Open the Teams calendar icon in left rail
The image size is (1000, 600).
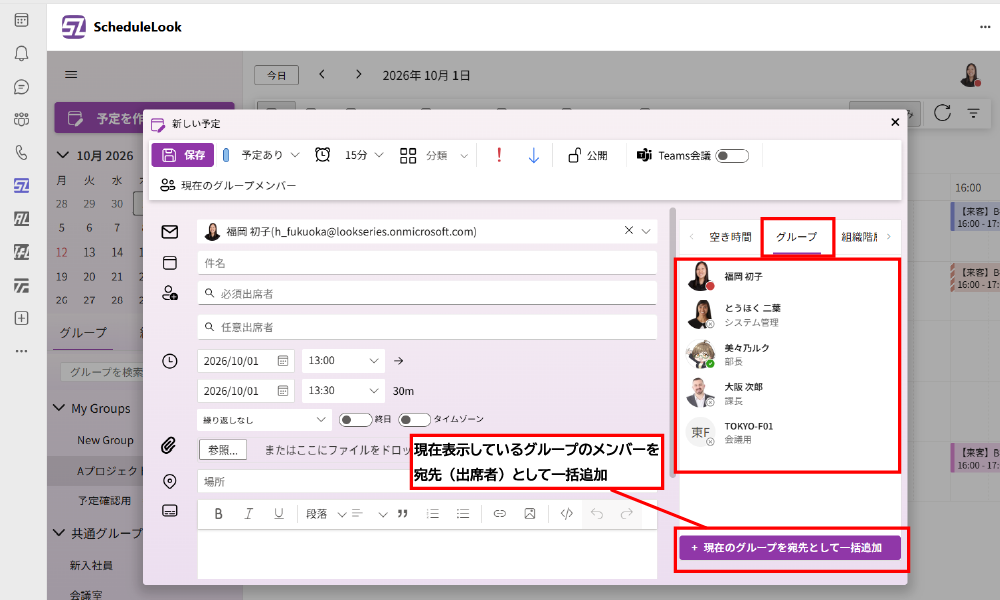21,20
